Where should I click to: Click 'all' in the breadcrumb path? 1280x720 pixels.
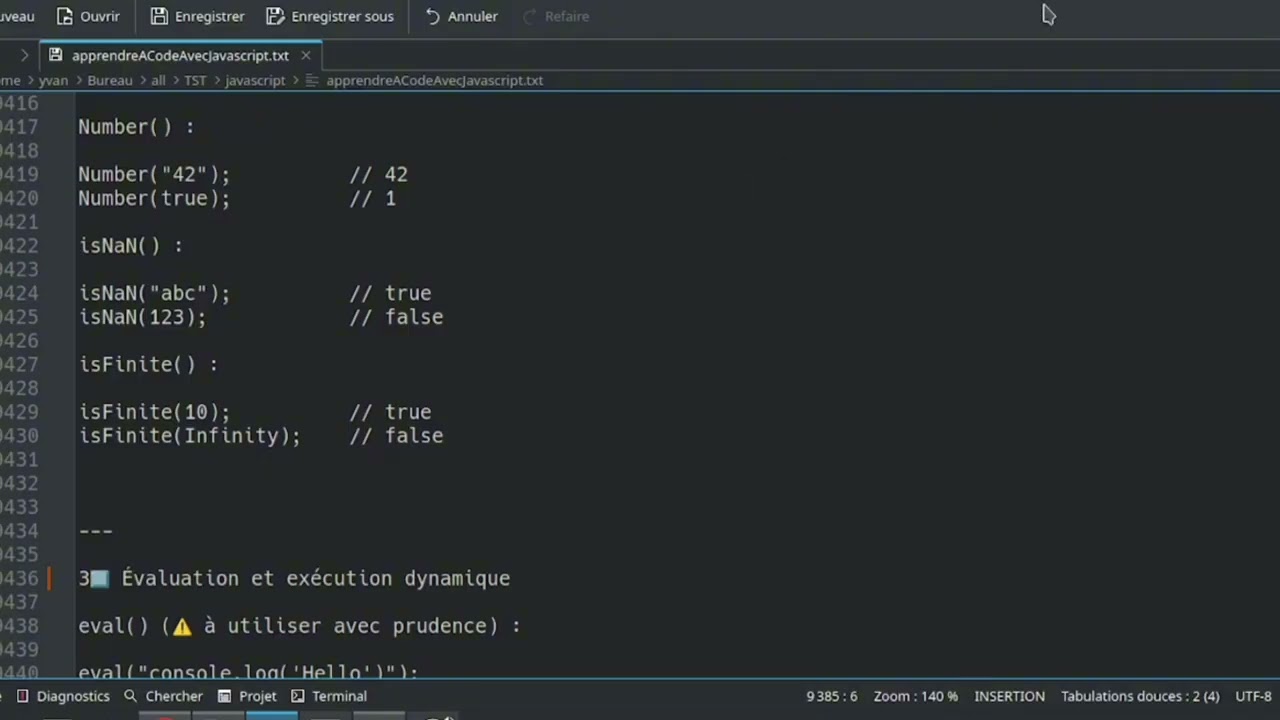pos(158,80)
